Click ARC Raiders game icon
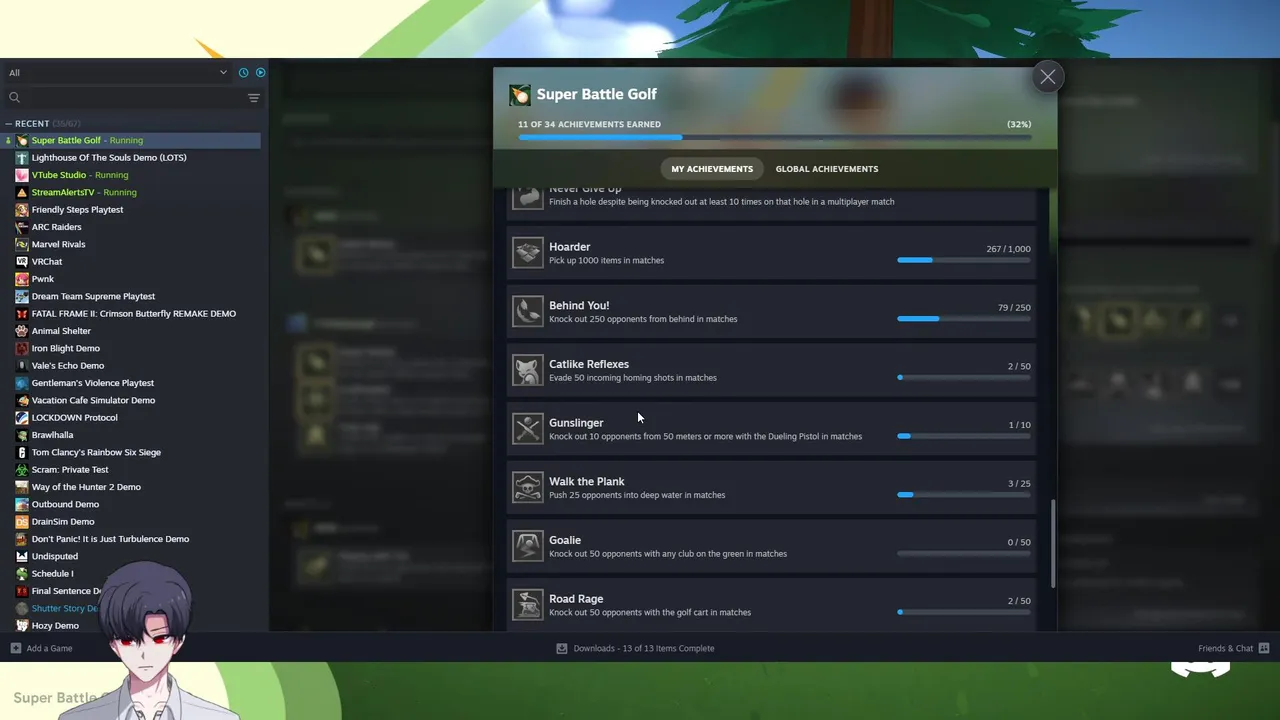The height and width of the screenshot is (720, 1280). [x=22, y=227]
